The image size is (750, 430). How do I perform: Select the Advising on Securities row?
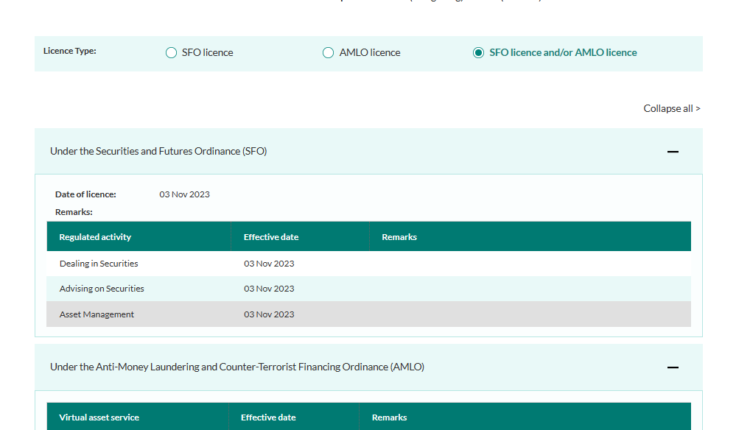(101, 288)
